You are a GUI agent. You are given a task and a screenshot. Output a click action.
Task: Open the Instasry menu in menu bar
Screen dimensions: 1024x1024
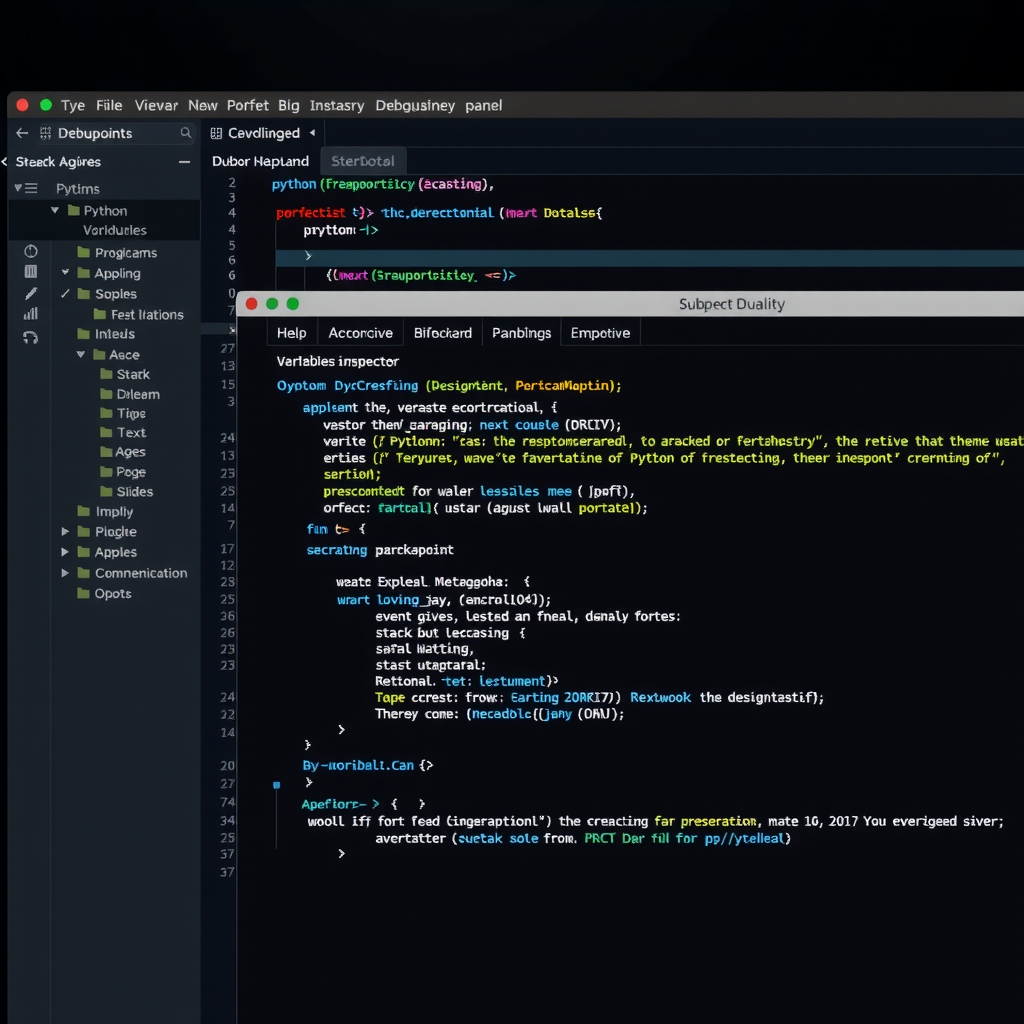337,105
